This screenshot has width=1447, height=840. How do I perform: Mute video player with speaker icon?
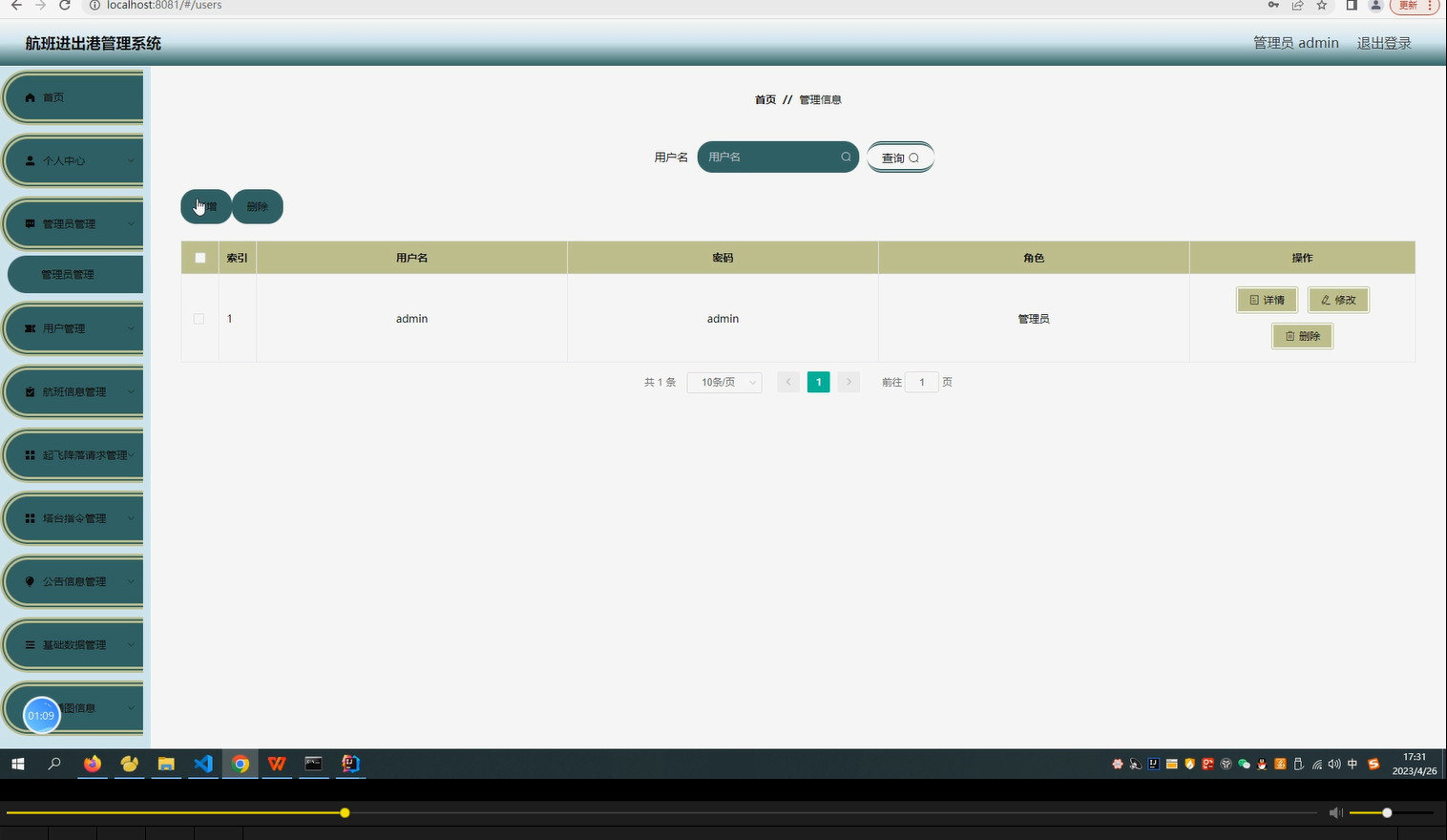pyautogui.click(x=1336, y=812)
